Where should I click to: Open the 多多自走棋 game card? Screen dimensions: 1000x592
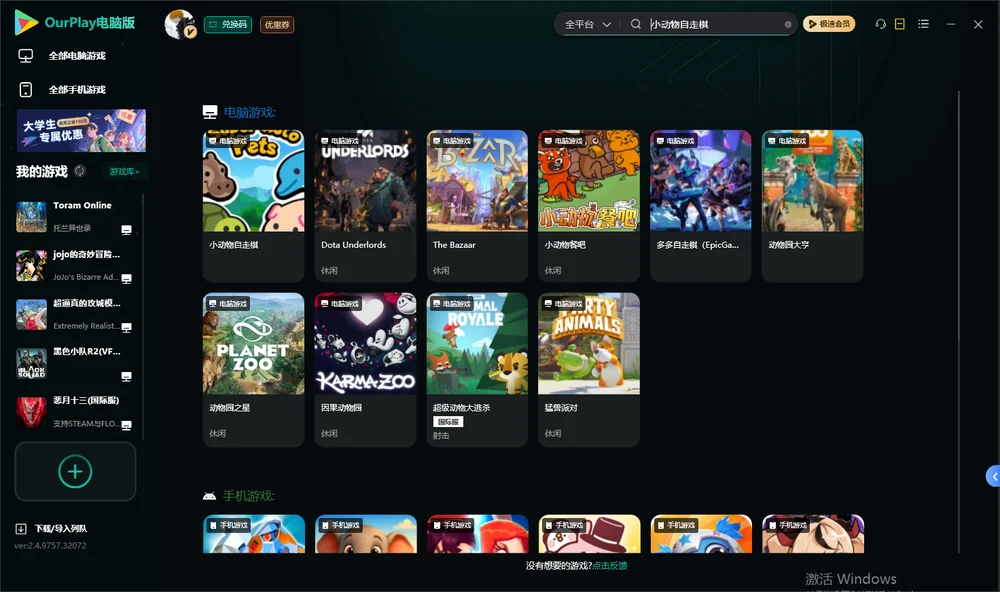click(x=701, y=205)
